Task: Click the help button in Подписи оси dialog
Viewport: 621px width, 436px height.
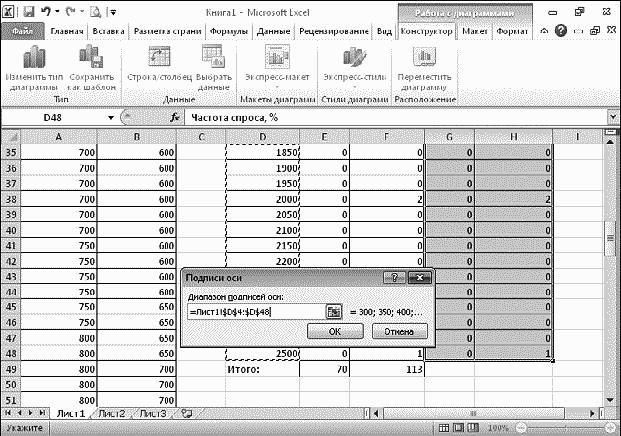Action: tap(394, 278)
